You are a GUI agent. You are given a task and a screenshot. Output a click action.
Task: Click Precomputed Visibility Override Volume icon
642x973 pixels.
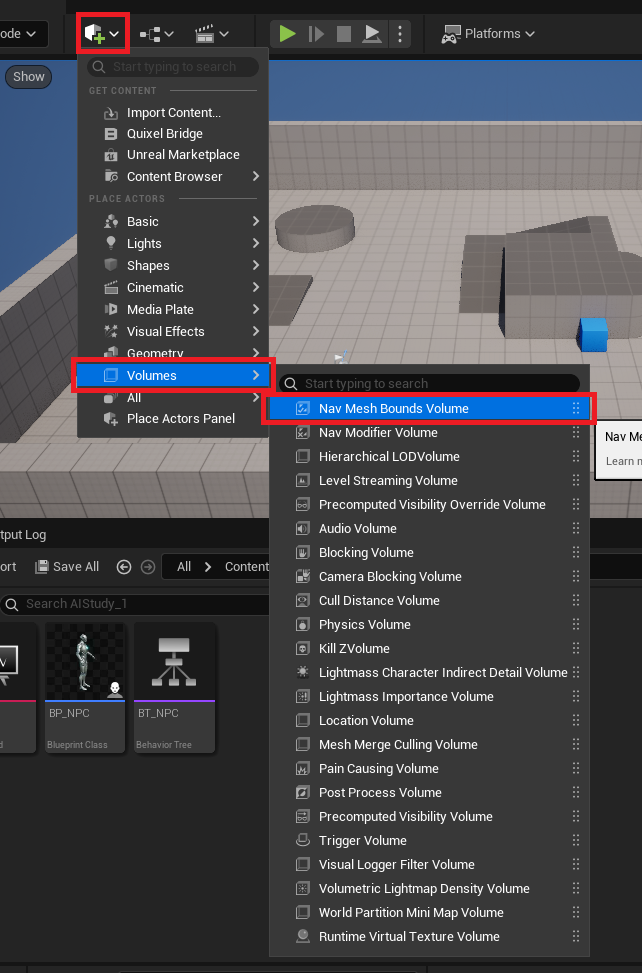(302, 504)
